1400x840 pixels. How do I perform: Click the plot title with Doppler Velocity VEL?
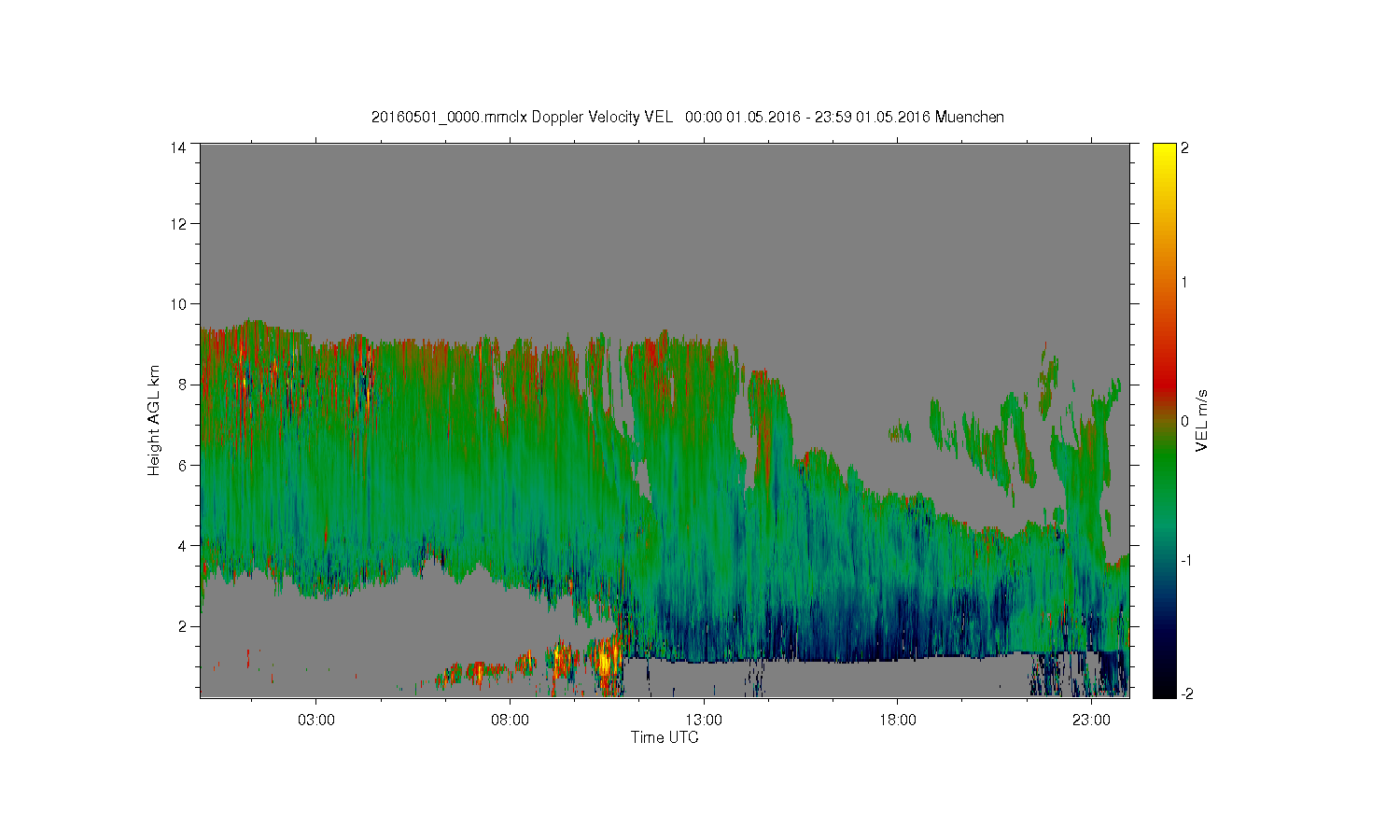688,117
